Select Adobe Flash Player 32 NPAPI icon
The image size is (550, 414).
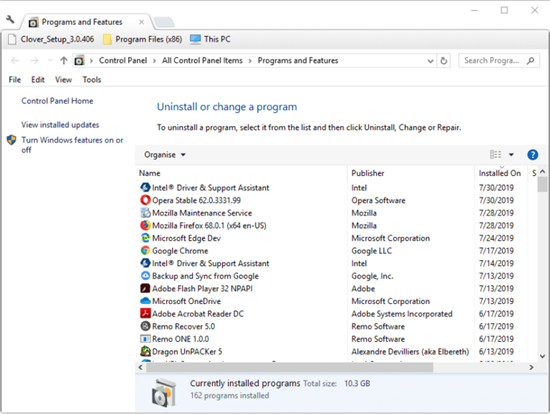[x=145, y=288]
